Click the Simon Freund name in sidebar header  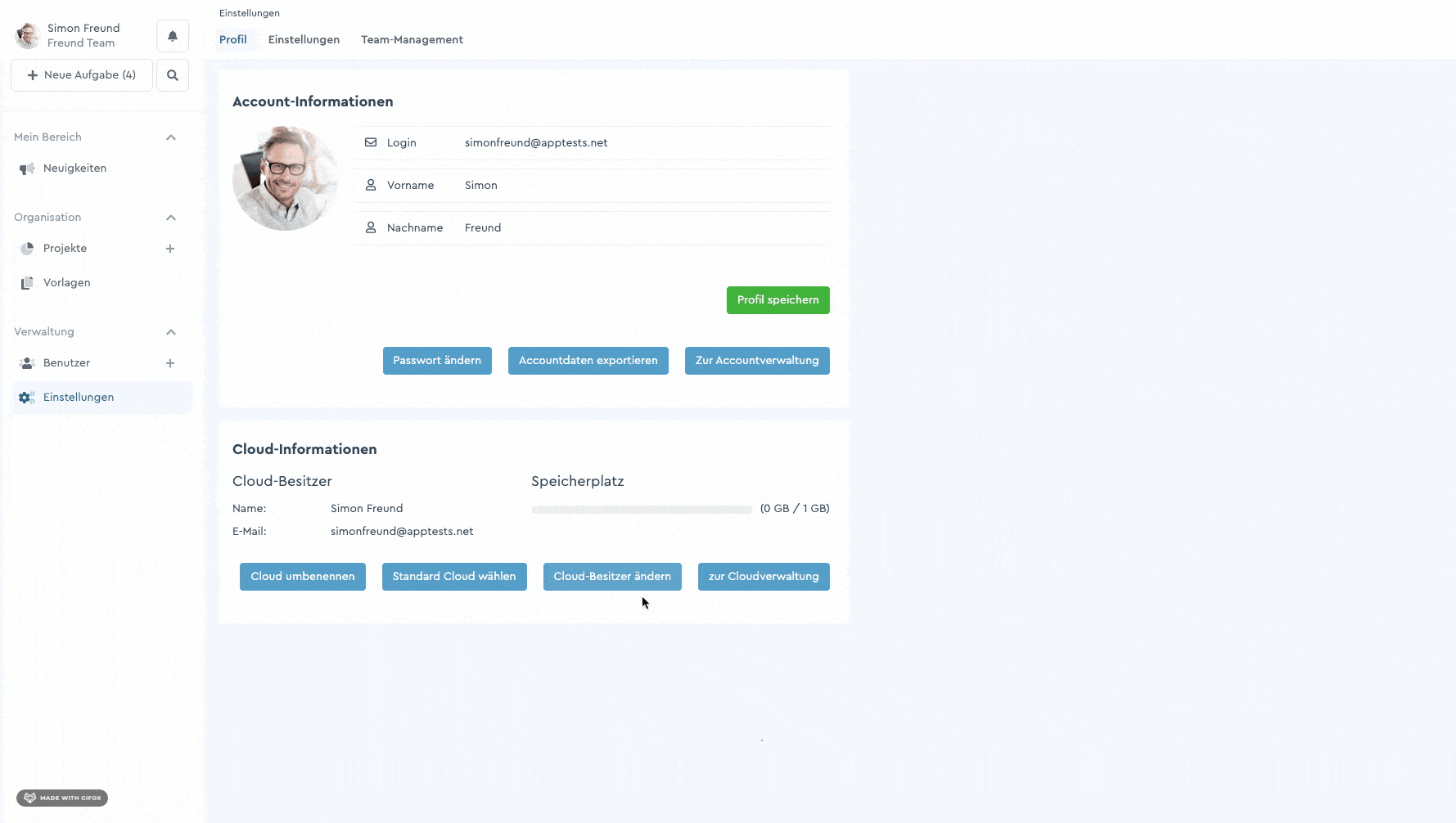[83, 29]
